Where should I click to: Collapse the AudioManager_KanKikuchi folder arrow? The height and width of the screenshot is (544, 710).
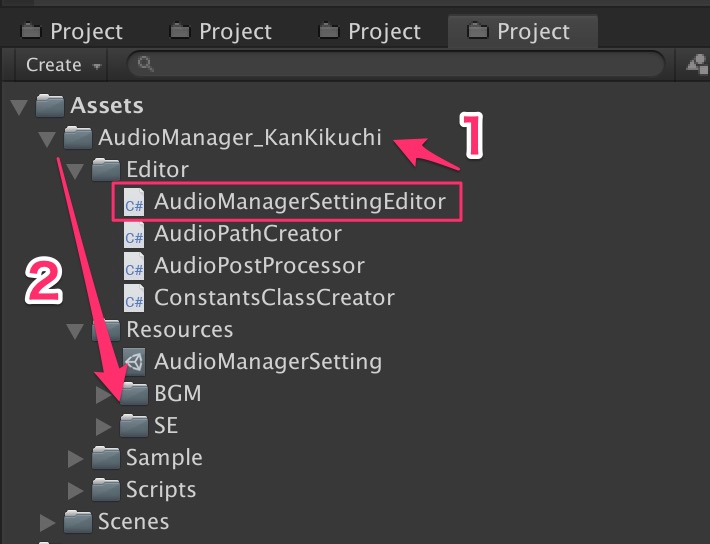(x=47, y=138)
